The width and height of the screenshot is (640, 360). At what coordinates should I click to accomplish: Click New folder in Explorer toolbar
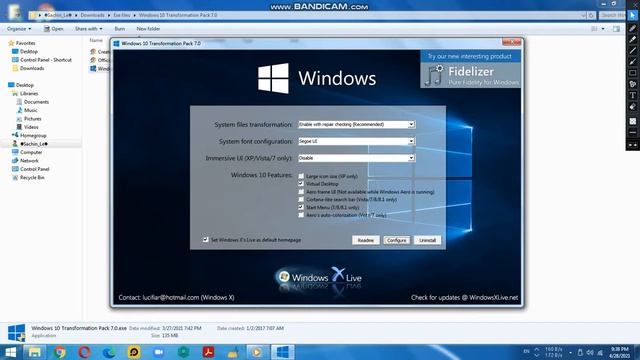(x=148, y=29)
